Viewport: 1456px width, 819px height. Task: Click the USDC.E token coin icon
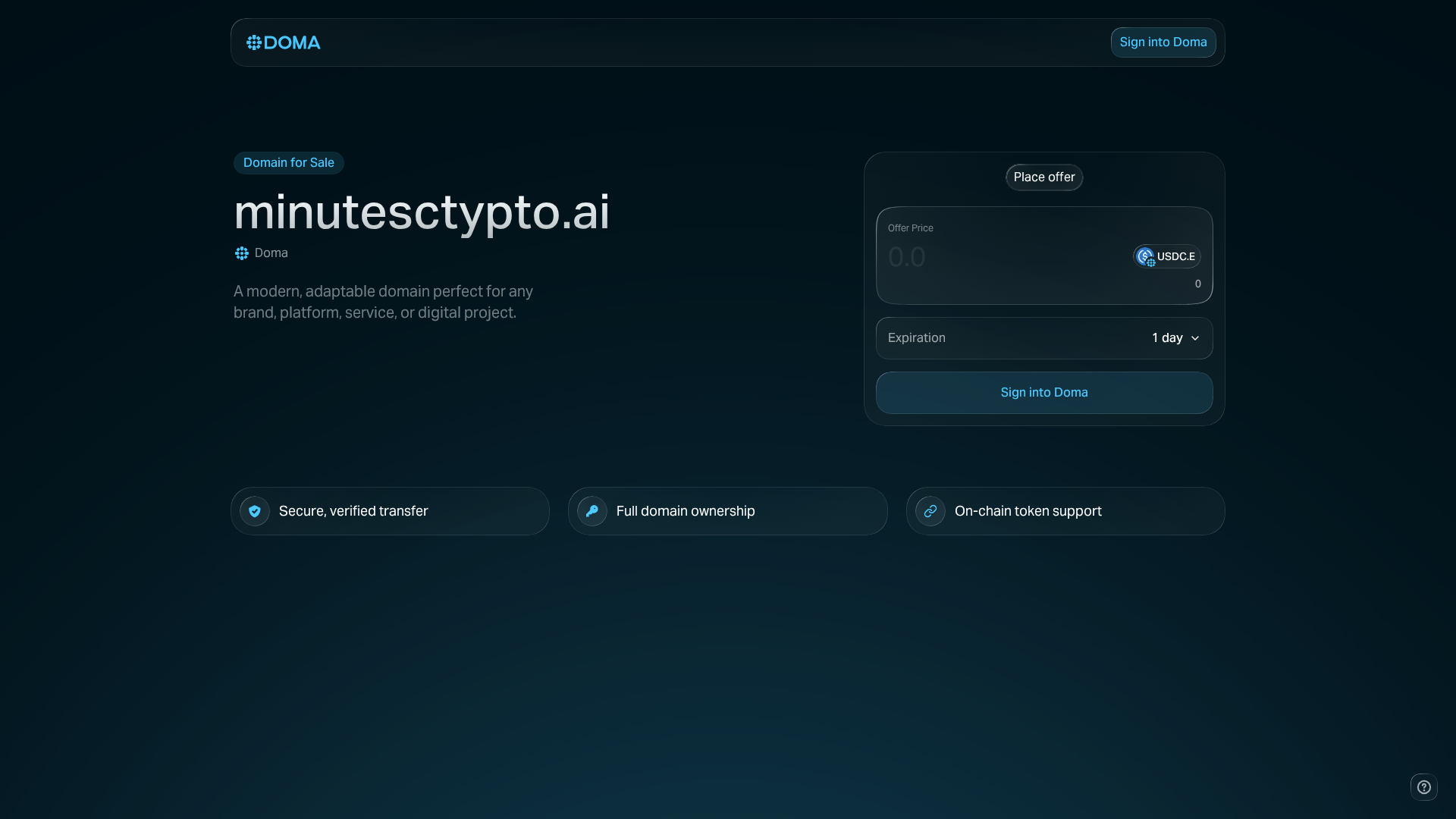1146,256
